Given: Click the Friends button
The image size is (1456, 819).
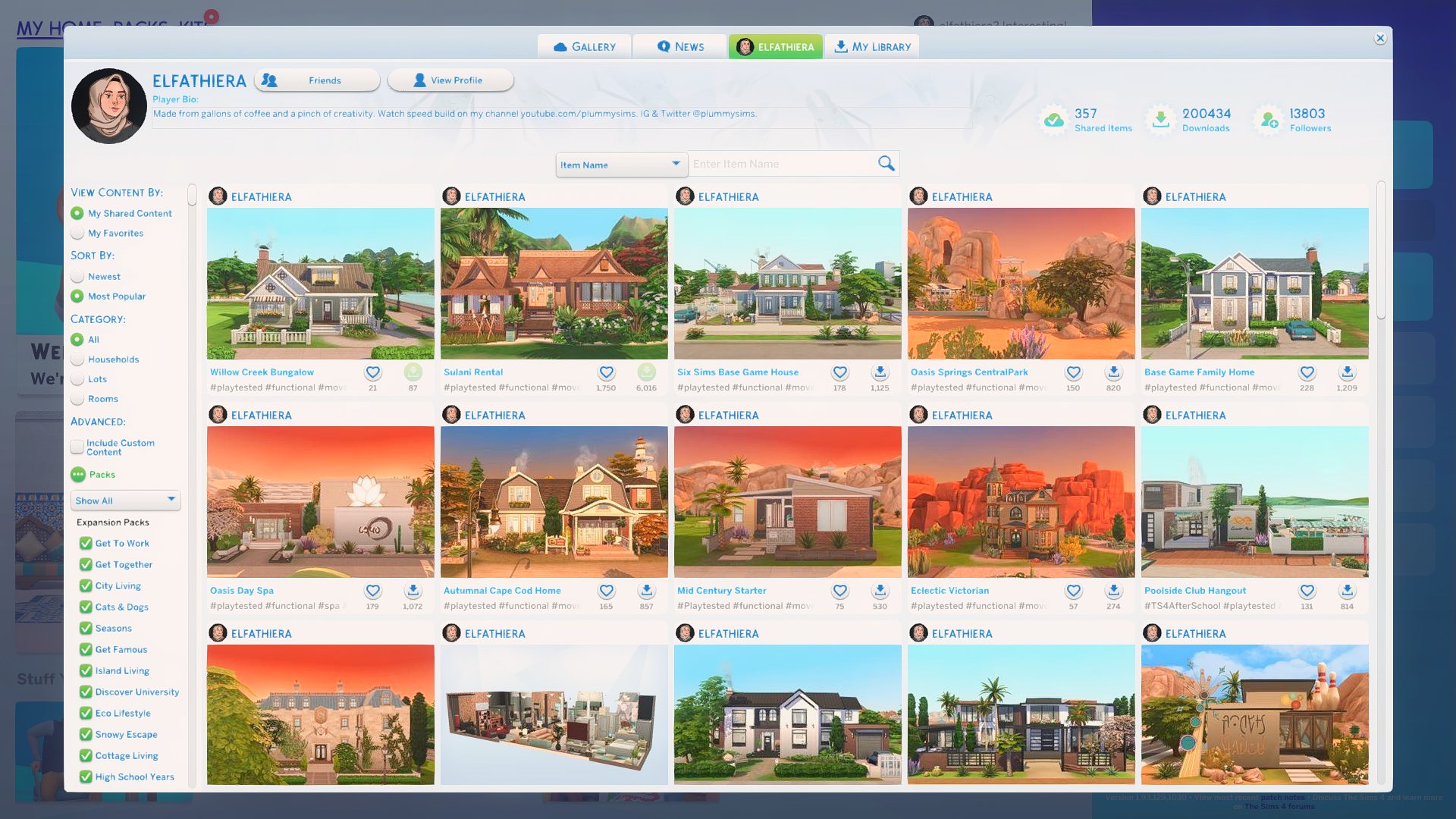Looking at the screenshot, I should coord(317,80).
